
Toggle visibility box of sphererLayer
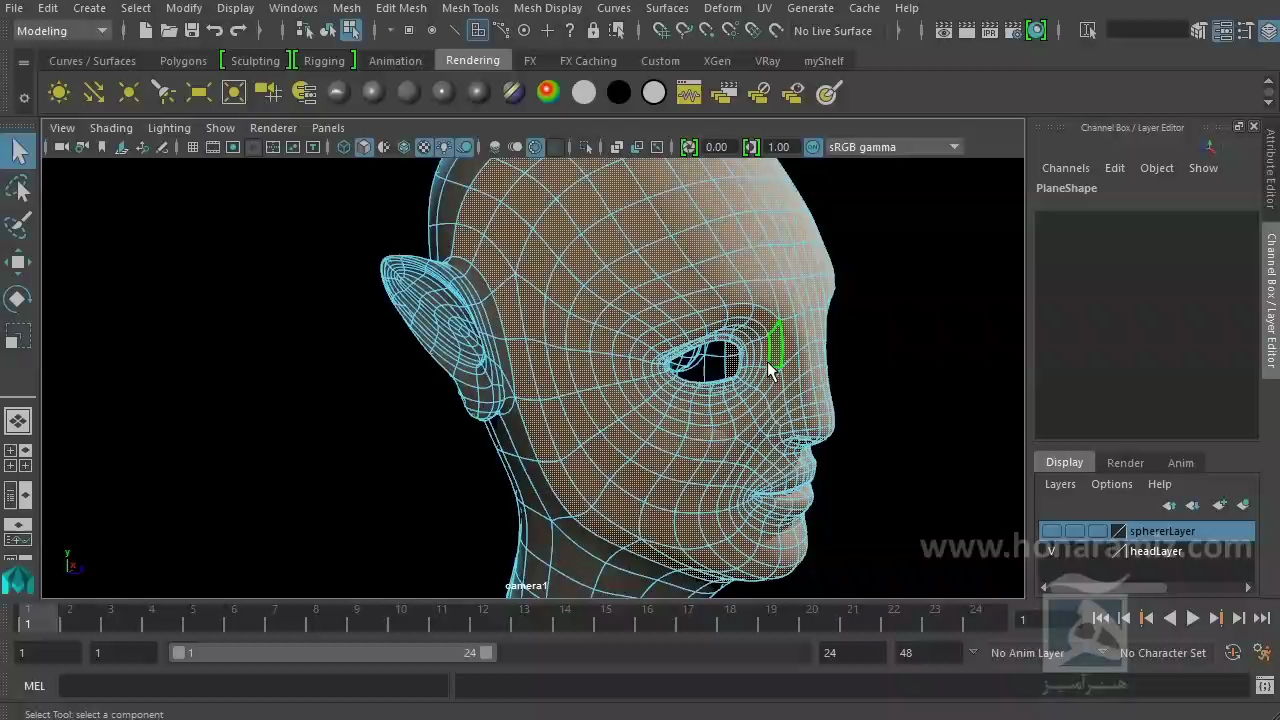coord(1051,531)
